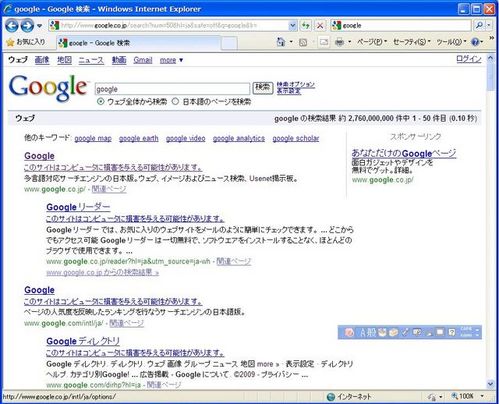Open related keyword google video

(x=186, y=138)
